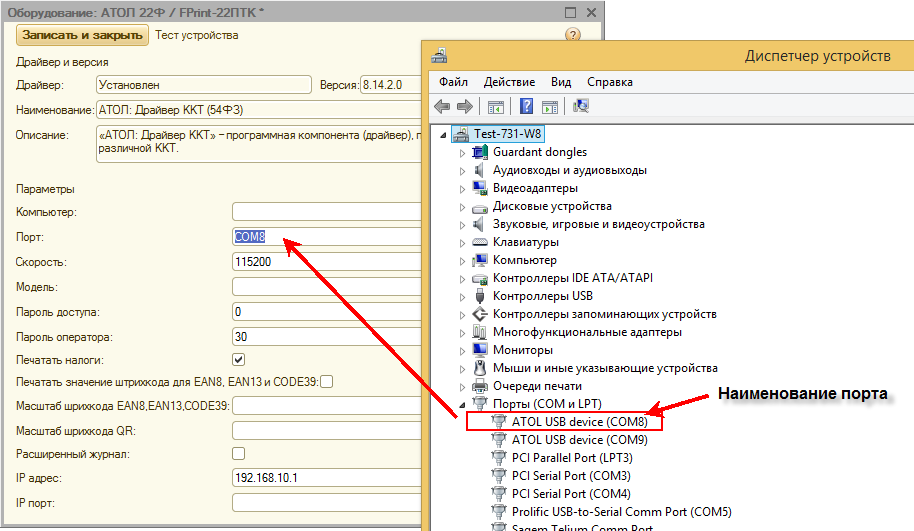Click the back arrow in Device Manager toolbar

[442, 106]
